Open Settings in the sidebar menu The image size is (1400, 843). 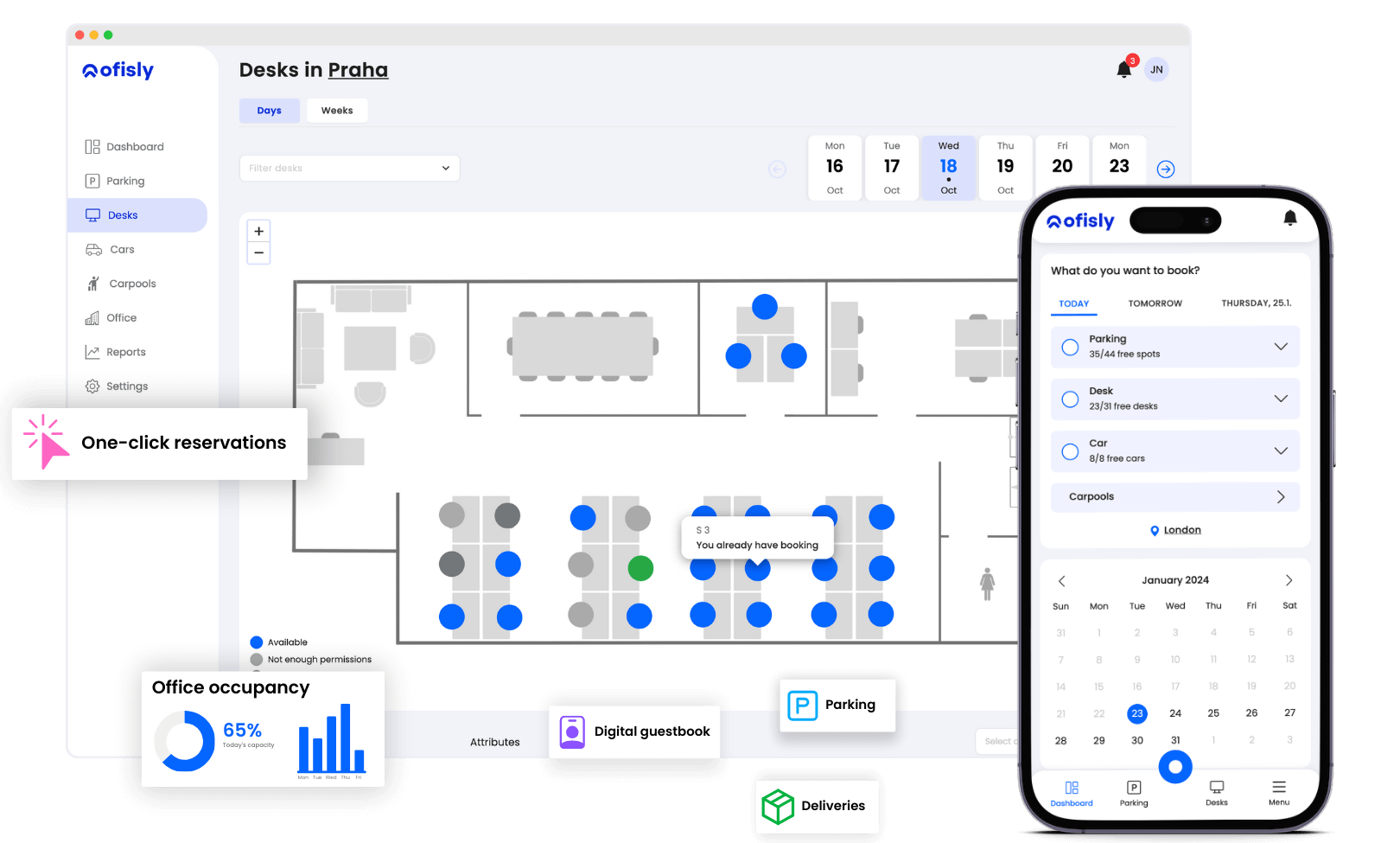pos(117,386)
